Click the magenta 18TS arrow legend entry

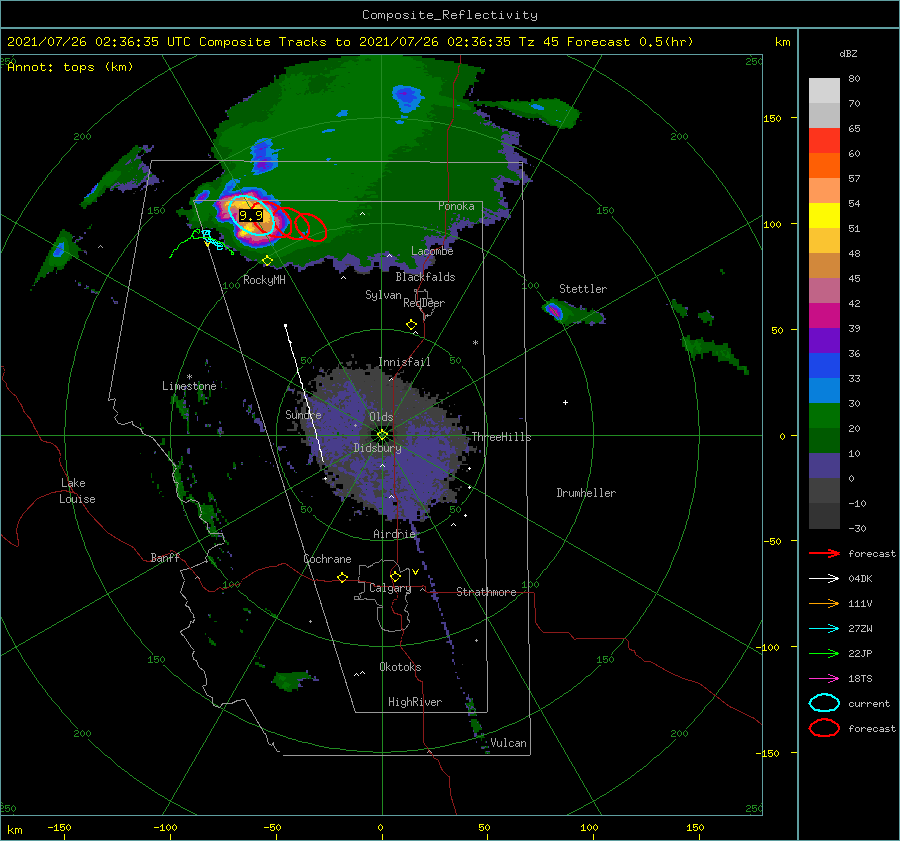[x=824, y=679]
